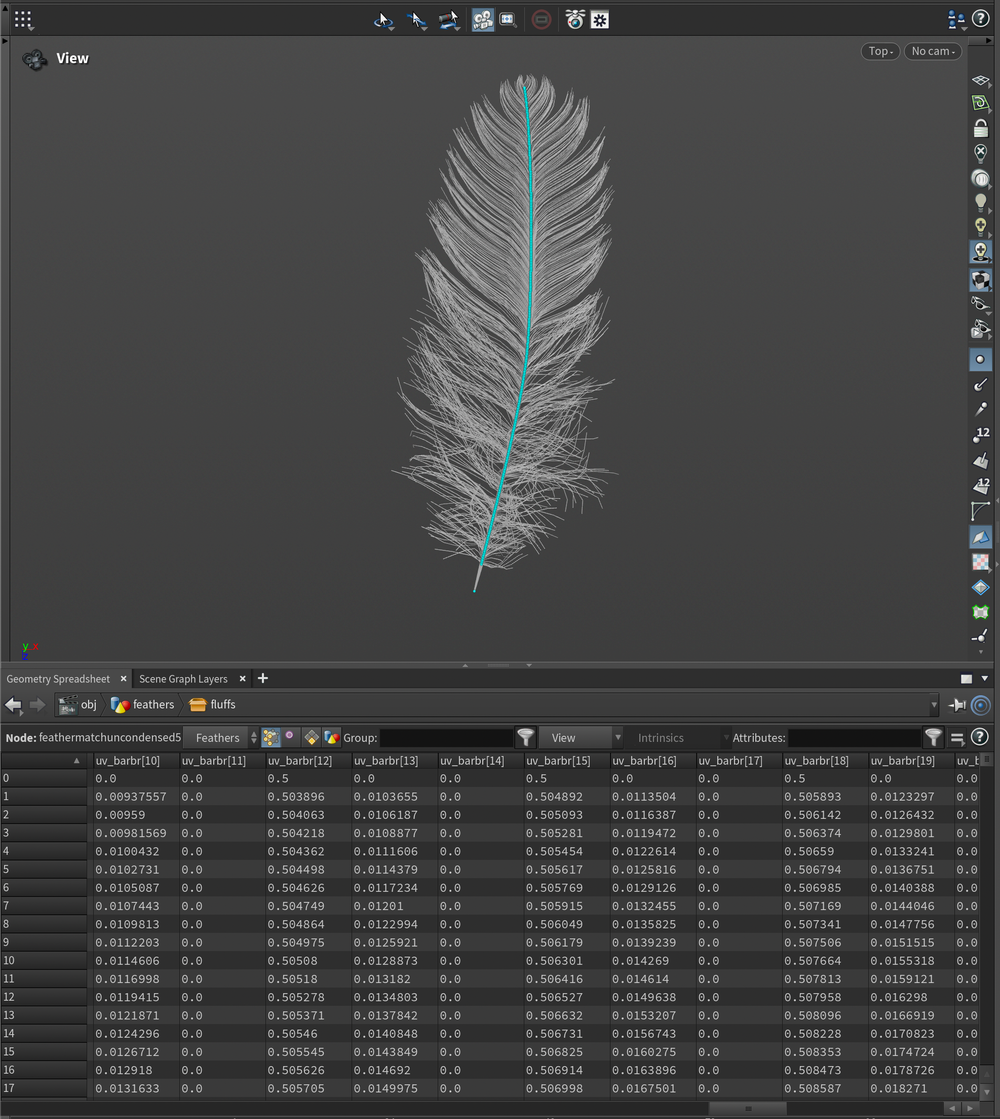Open the Feathers selector dropdown
Viewport: 1000px width, 1119px height.
point(217,737)
